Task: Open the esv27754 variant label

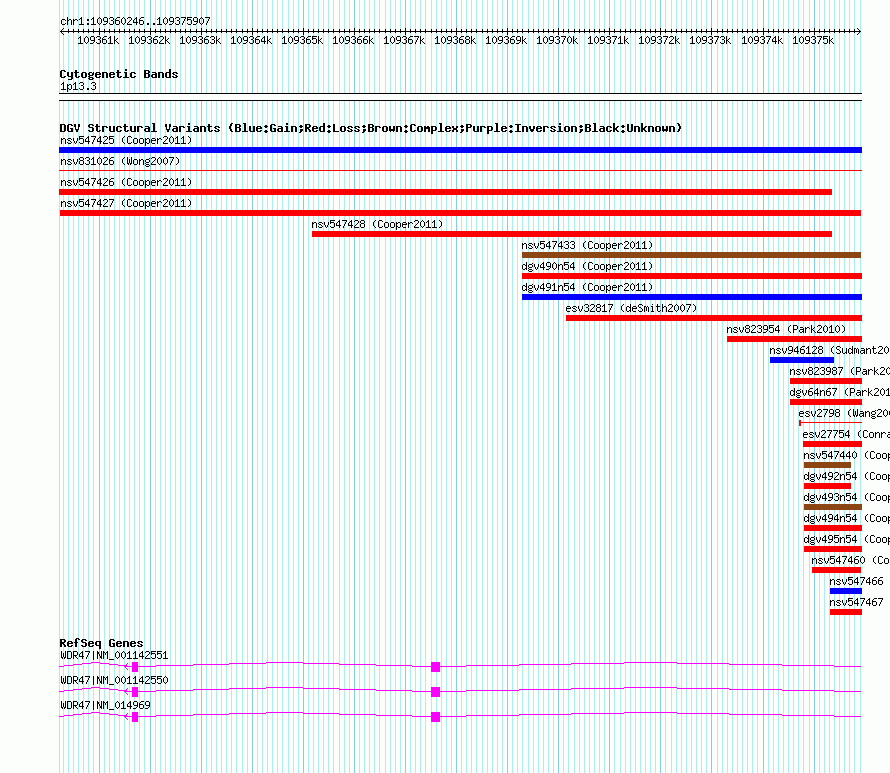Action: coord(846,434)
